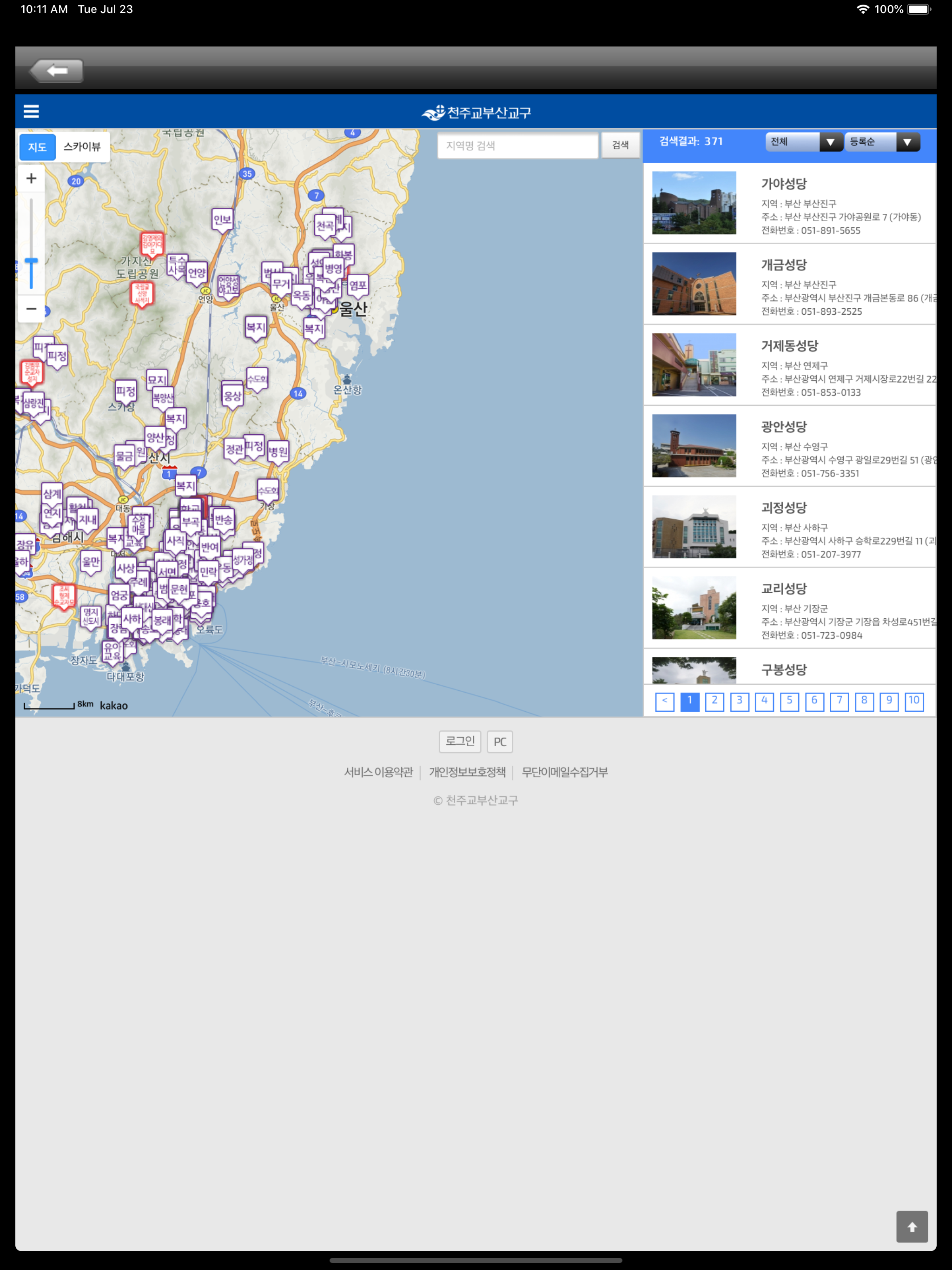Select the 병원 map marker
Image resolution: width=952 pixels, height=1270 pixels.
[278, 453]
